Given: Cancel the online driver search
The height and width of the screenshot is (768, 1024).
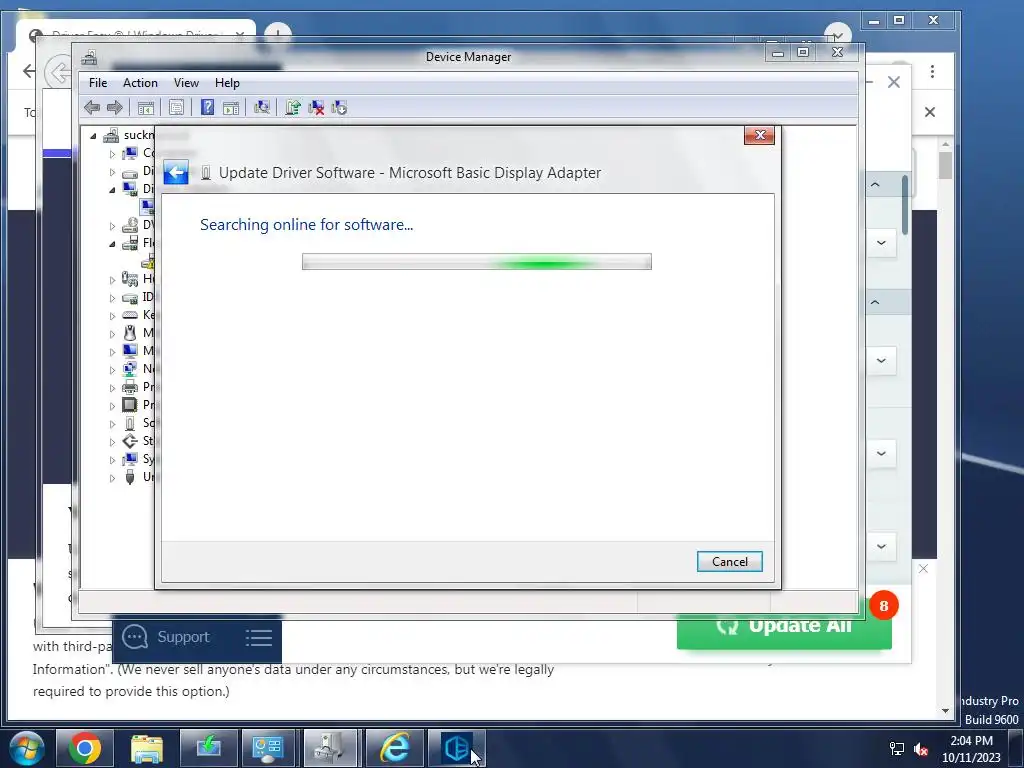Looking at the screenshot, I should 729,562.
